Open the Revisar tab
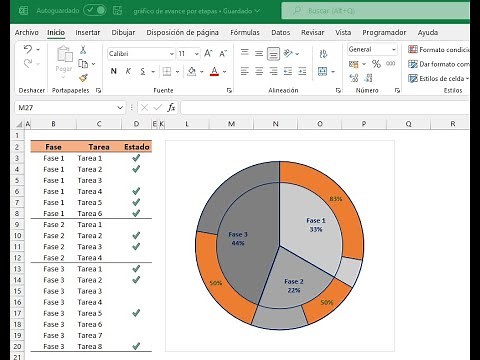This screenshot has height=360, width=480. point(313,32)
